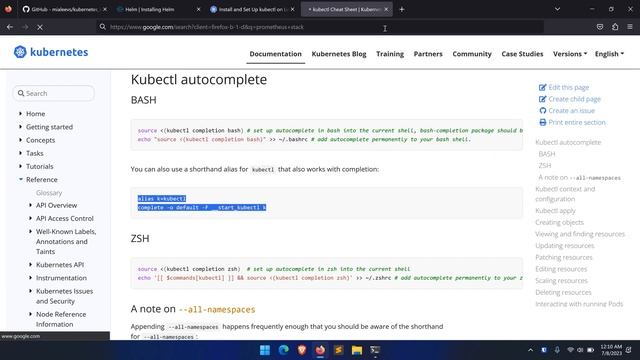Open a new browser tab
This screenshot has height=360, width=640.
point(402,9)
